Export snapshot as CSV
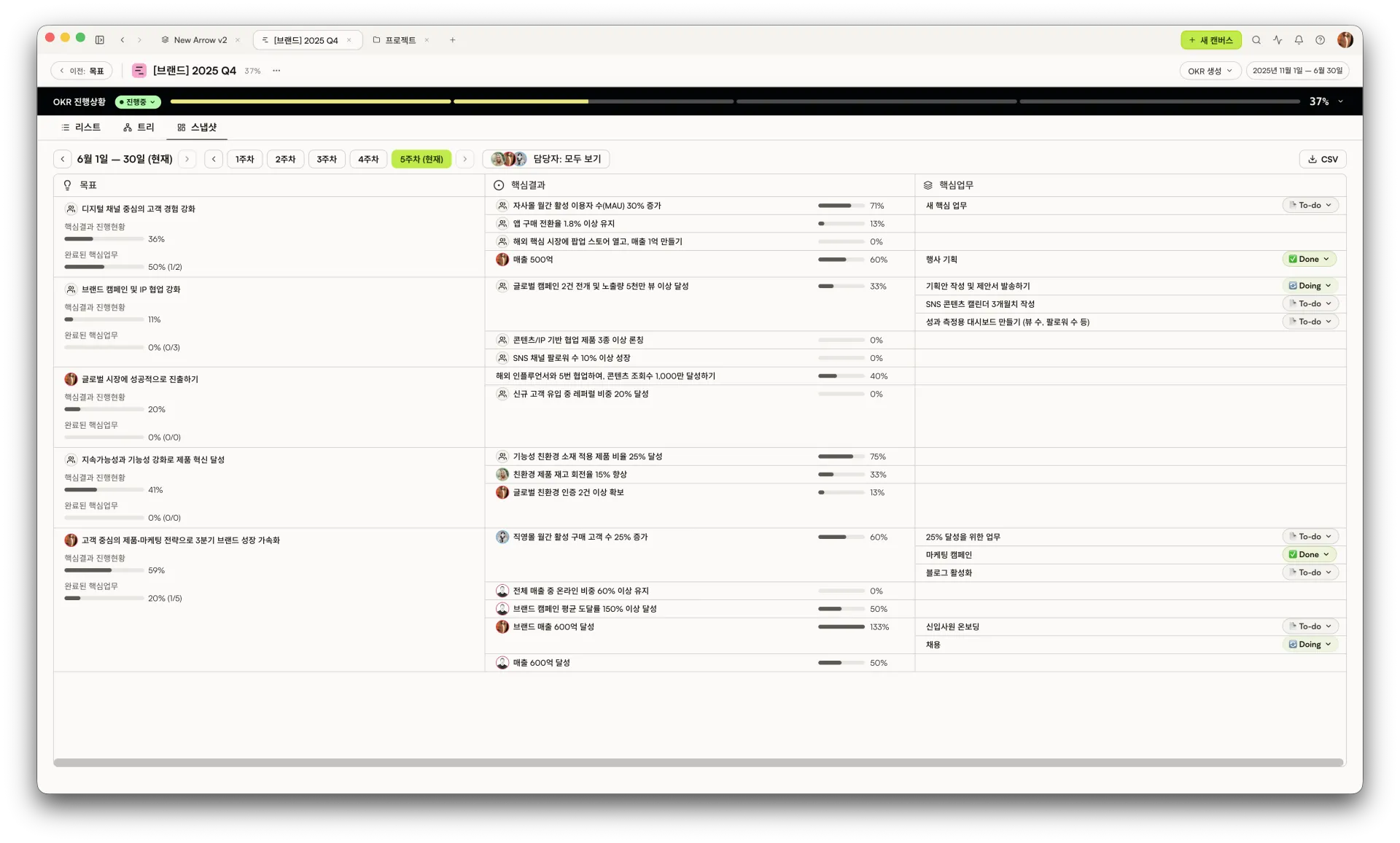The image size is (1400, 843). pyautogui.click(x=1323, y=159)
